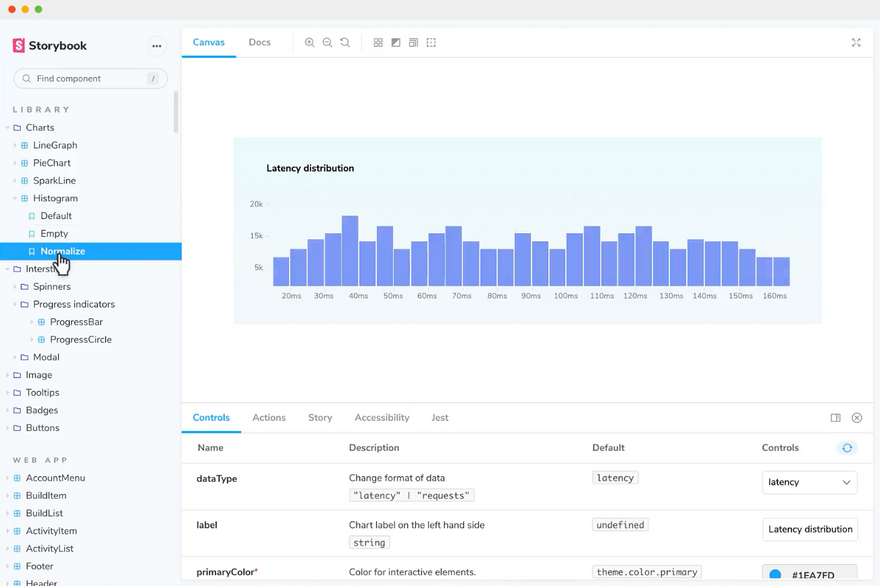Toggle the grid view toolbar icon

378,43
